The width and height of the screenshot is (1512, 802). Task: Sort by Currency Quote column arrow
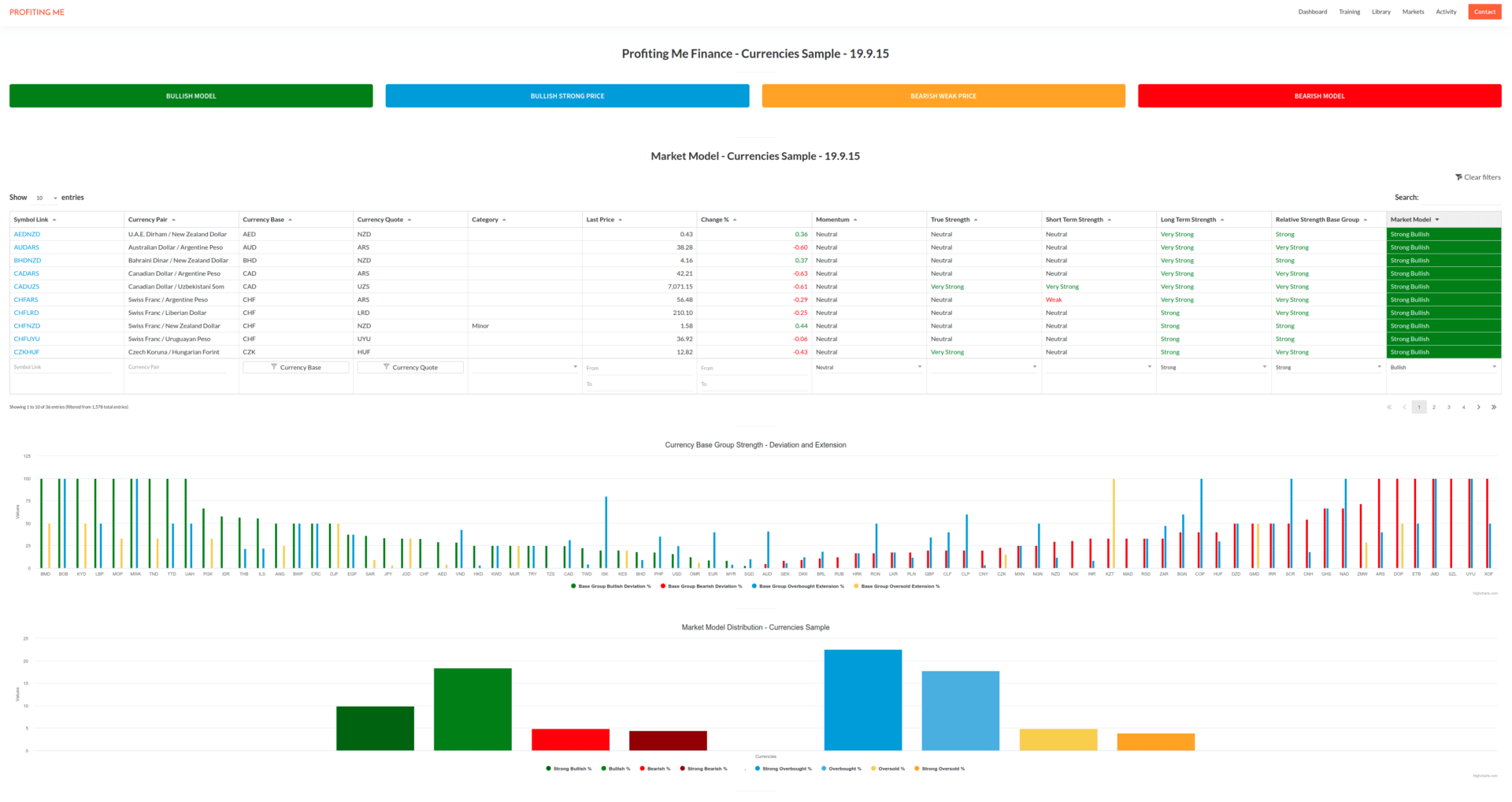[409, 220]
